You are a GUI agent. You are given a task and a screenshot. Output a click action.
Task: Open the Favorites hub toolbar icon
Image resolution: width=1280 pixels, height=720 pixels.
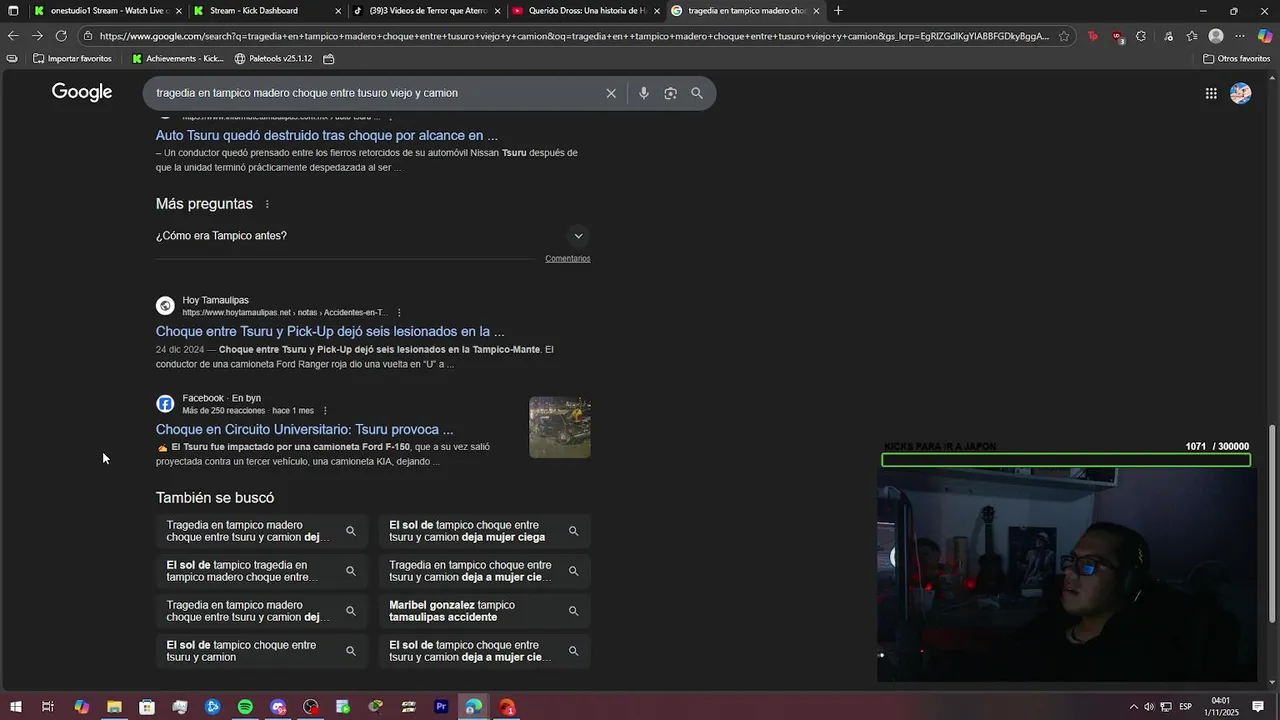pyautogui.click(x=1191, y=36)
